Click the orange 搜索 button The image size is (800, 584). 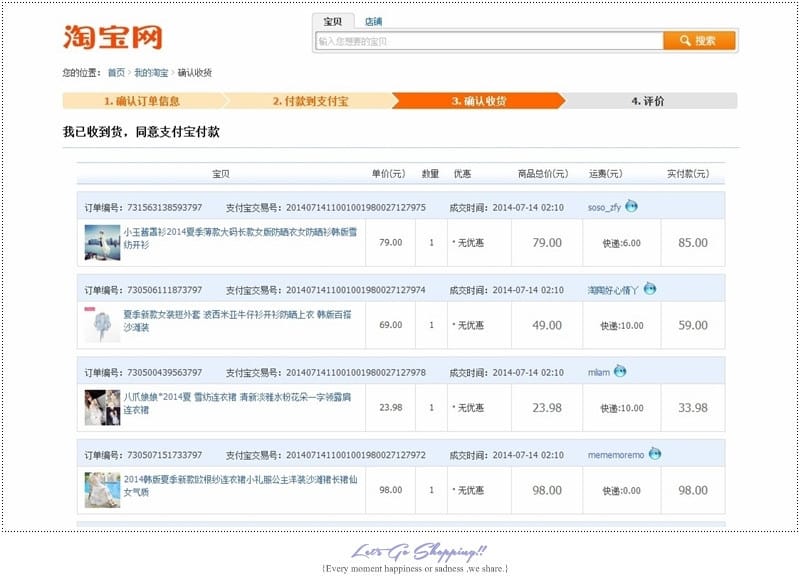point(699,41)
